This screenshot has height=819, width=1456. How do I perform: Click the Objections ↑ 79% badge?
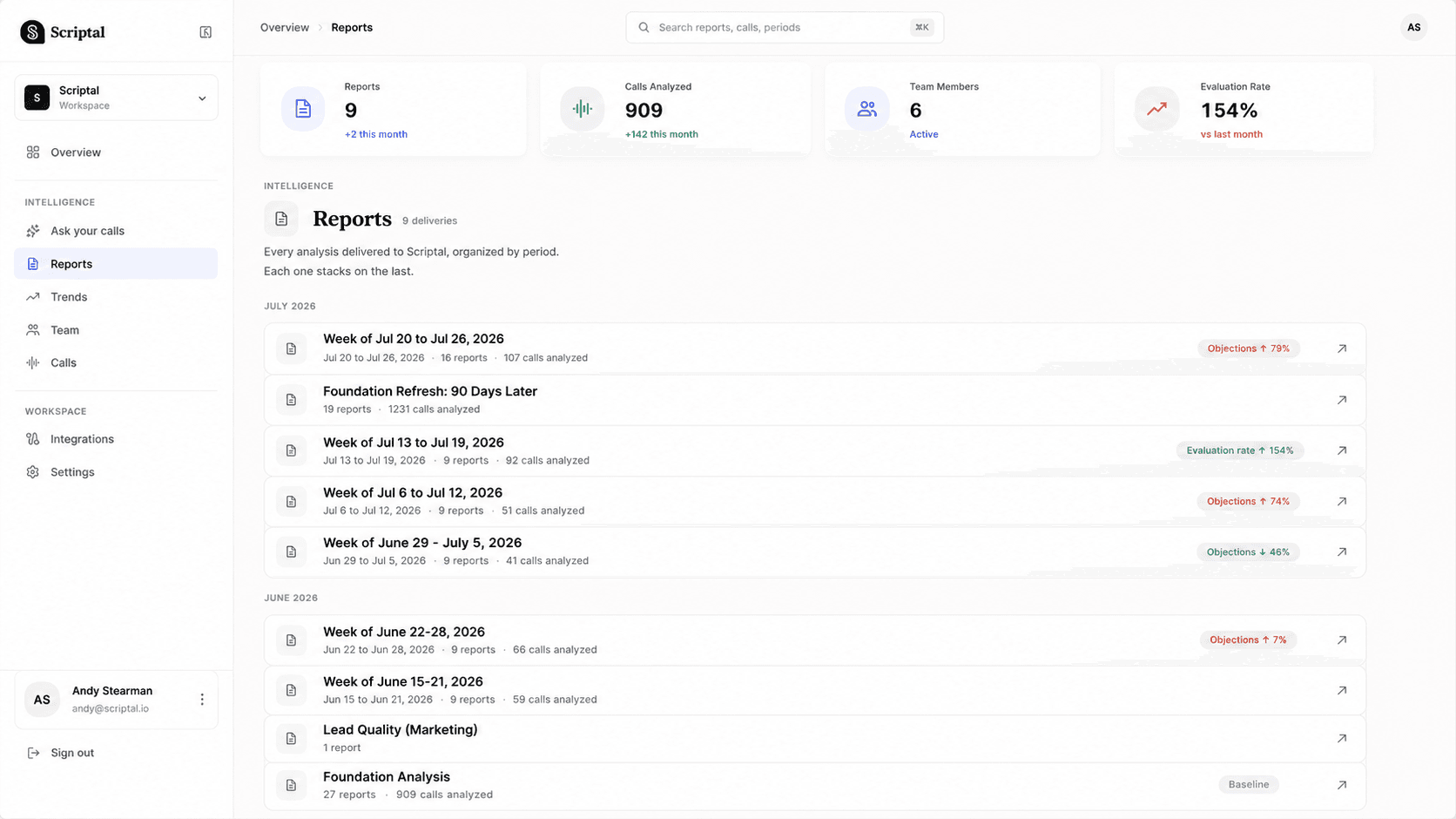[1249, 349]
